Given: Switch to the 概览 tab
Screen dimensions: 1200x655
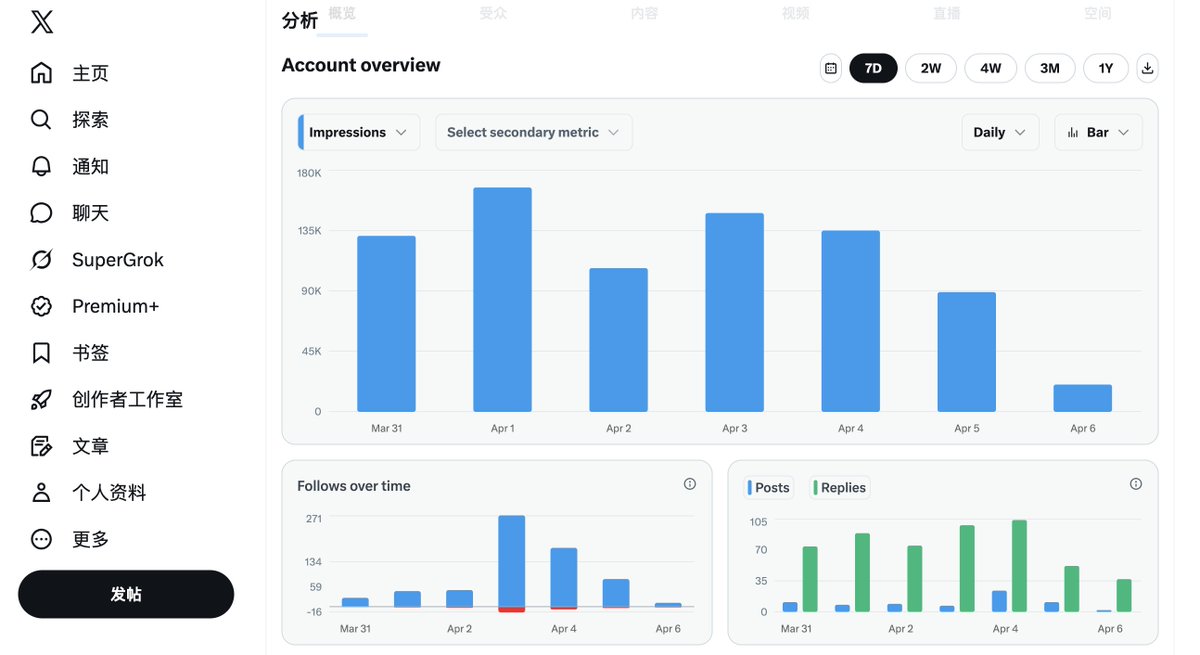Looking at the screenshot, I should click(342, 14).
